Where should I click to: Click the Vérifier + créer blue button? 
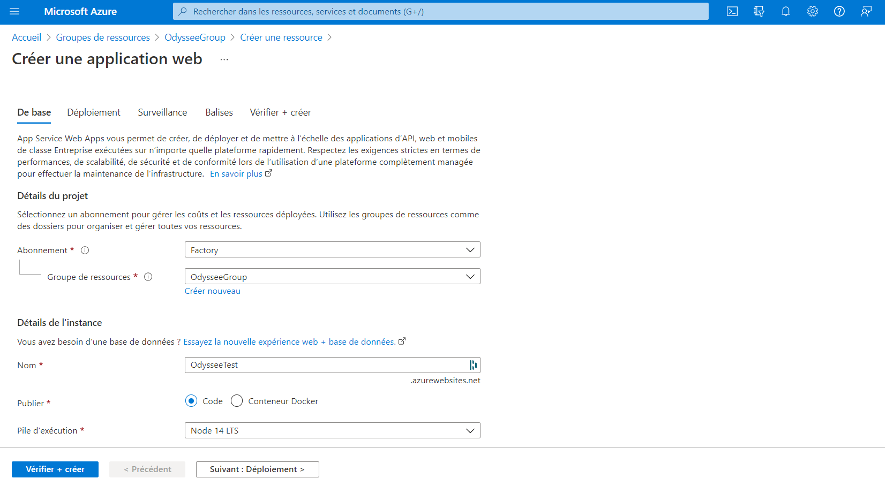point(55,469)
